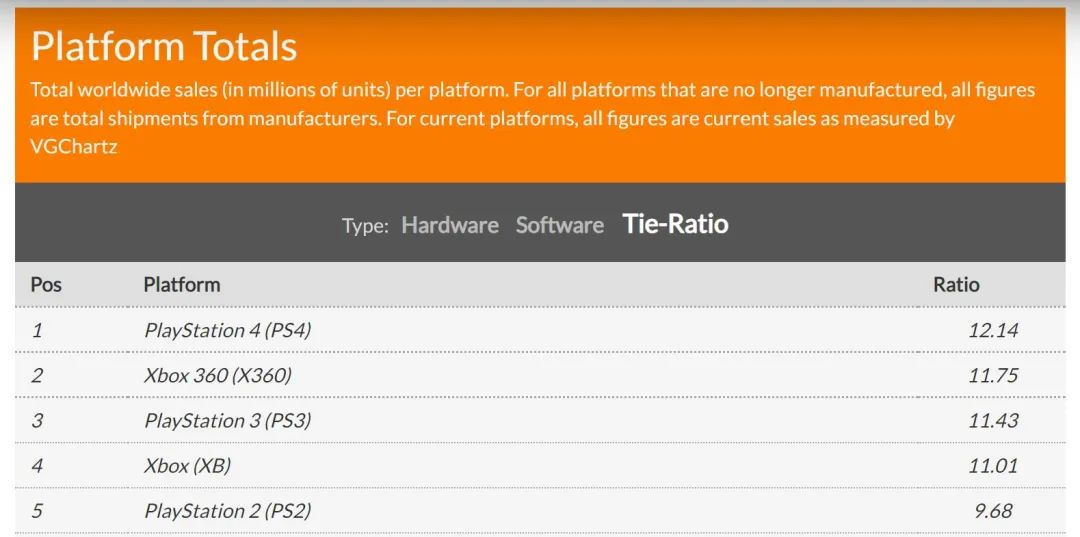Click the 'Type:' label
Screen dimensions: 1080x537
(365, 226)
